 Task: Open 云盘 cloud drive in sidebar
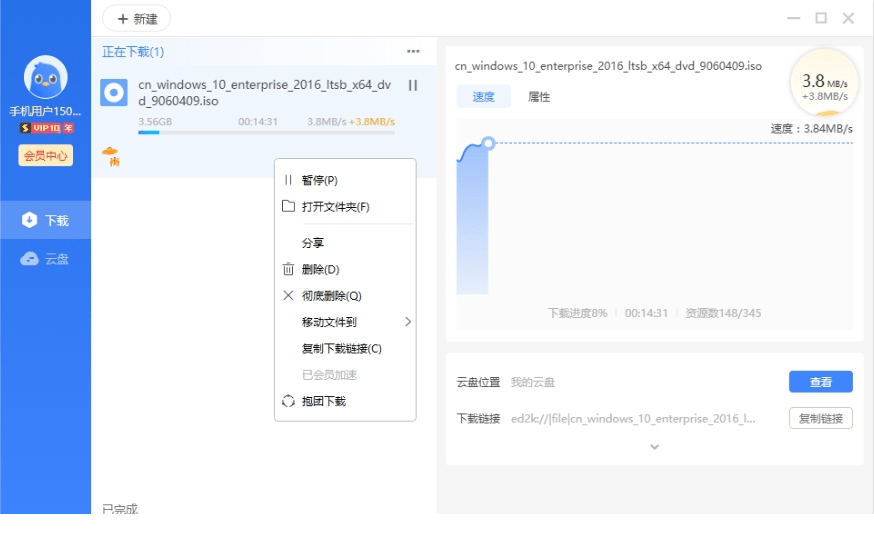click(x=45, y=259)
